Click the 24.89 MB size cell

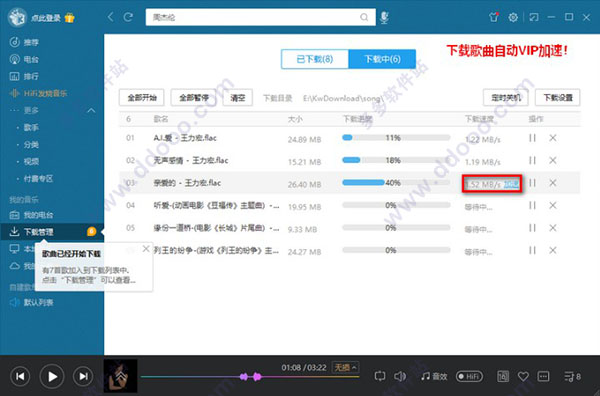(304, 140)
